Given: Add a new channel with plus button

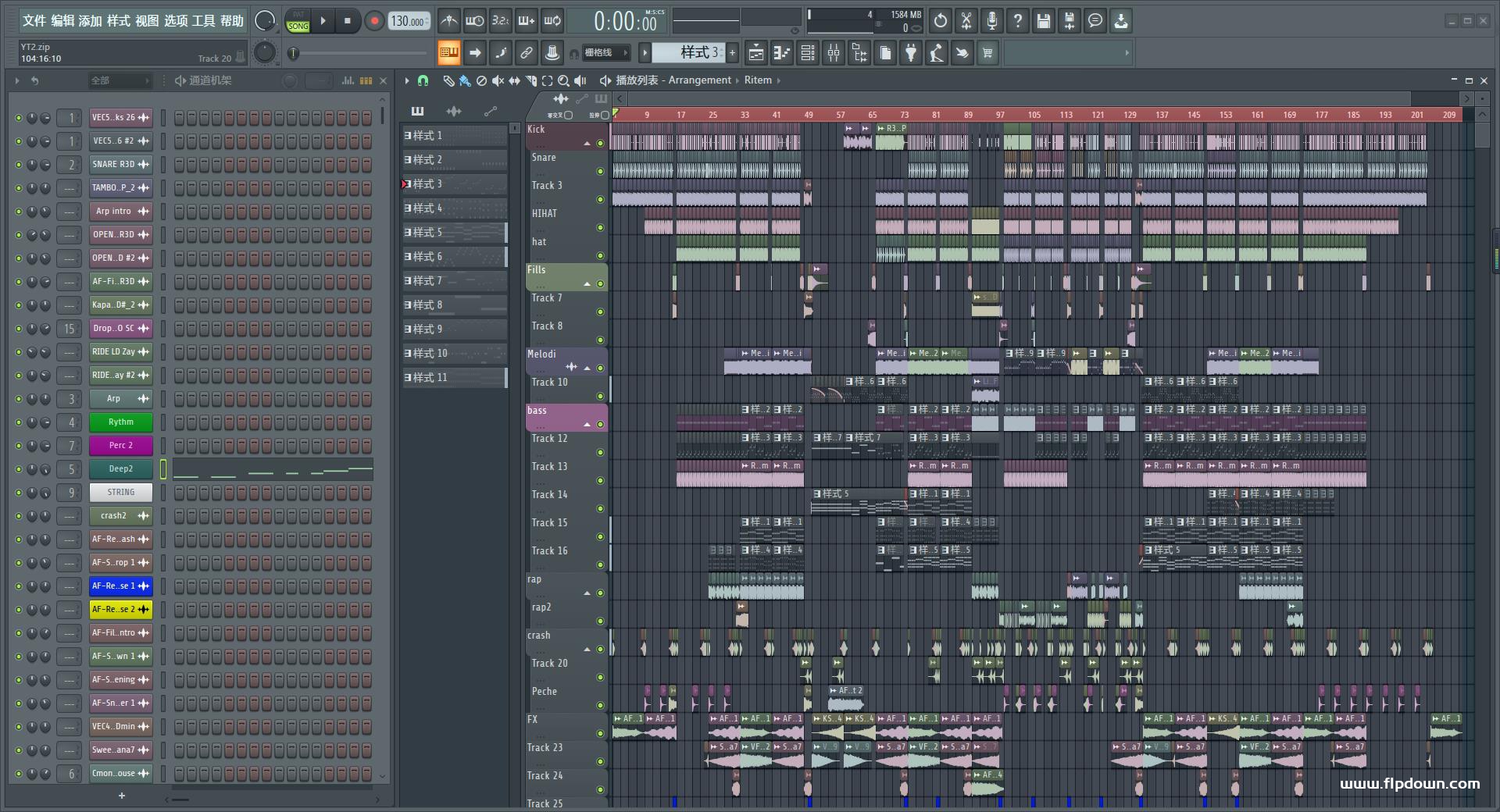Looking at the screenshot, I should click(122, 796).
